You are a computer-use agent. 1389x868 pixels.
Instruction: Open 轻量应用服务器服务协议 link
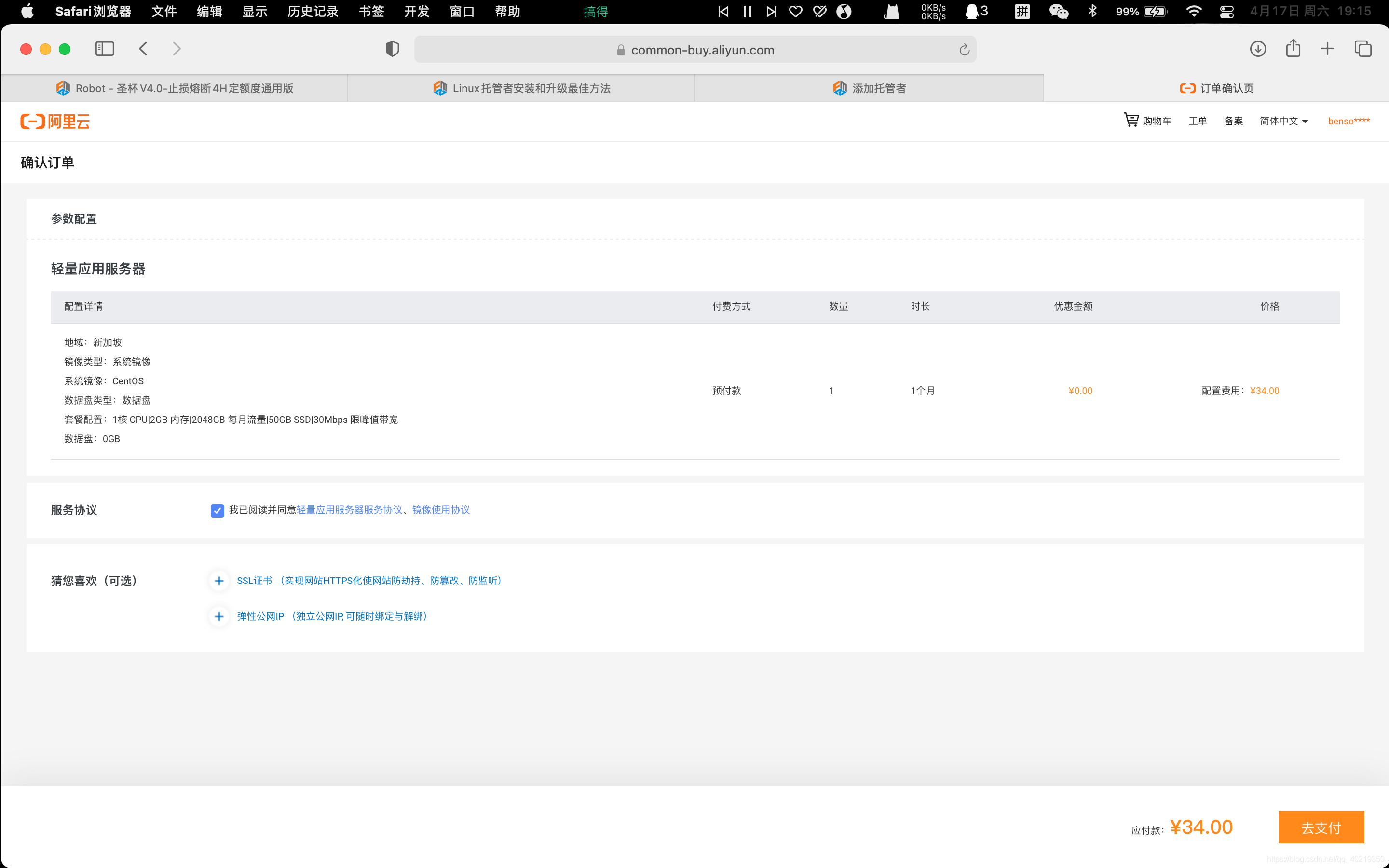click(349, 510)
